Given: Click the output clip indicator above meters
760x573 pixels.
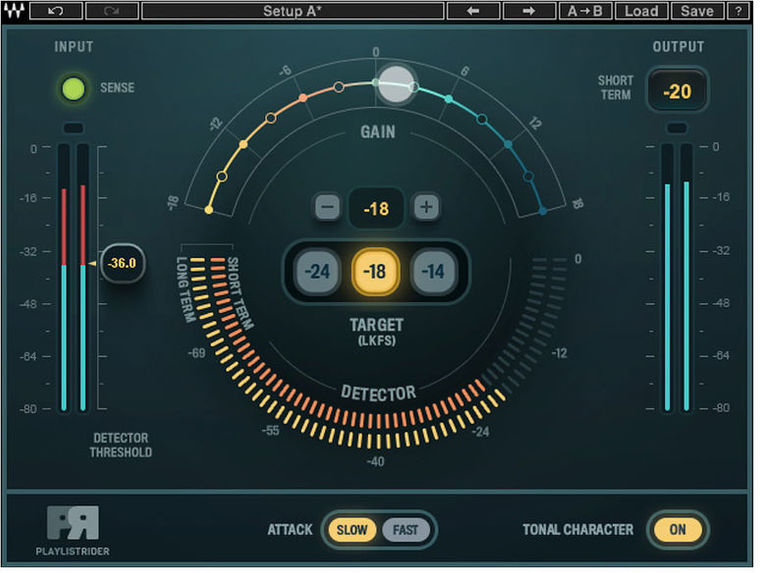Looking at the screenshot, I should [677, 128].
